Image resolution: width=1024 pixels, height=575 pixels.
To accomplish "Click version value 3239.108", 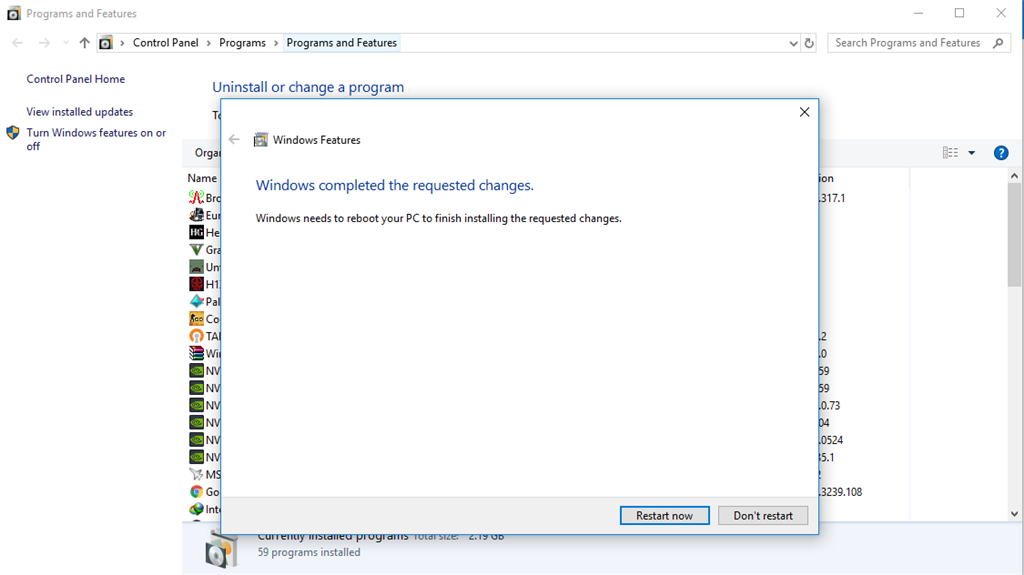I will point(840,492).
